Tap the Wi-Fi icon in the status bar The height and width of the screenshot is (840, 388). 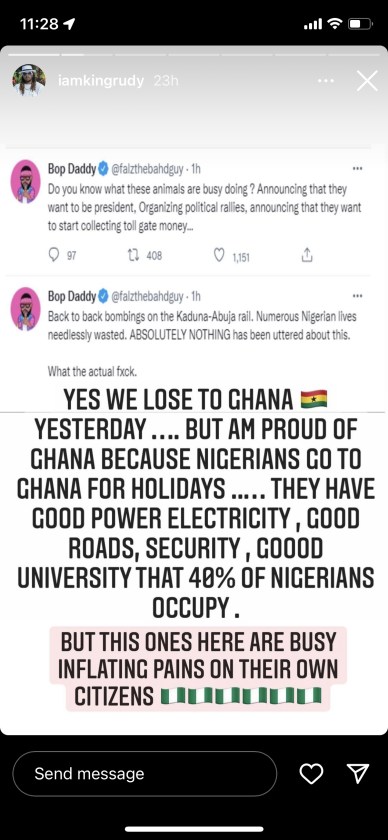point(335,24)
